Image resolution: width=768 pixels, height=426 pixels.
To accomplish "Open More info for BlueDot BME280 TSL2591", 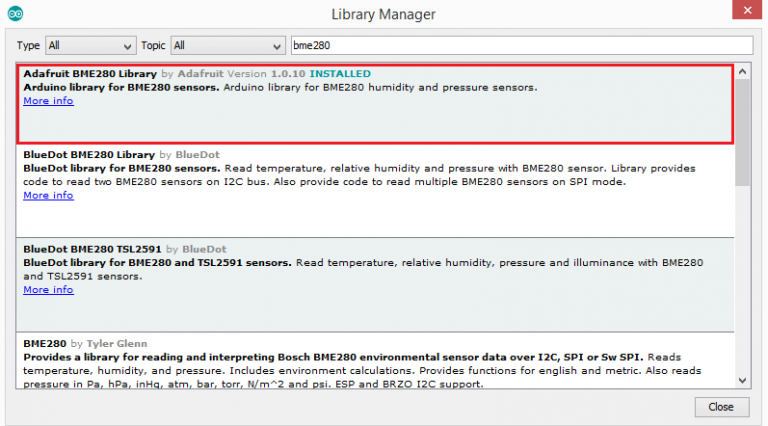I will [x=48, y=290].
